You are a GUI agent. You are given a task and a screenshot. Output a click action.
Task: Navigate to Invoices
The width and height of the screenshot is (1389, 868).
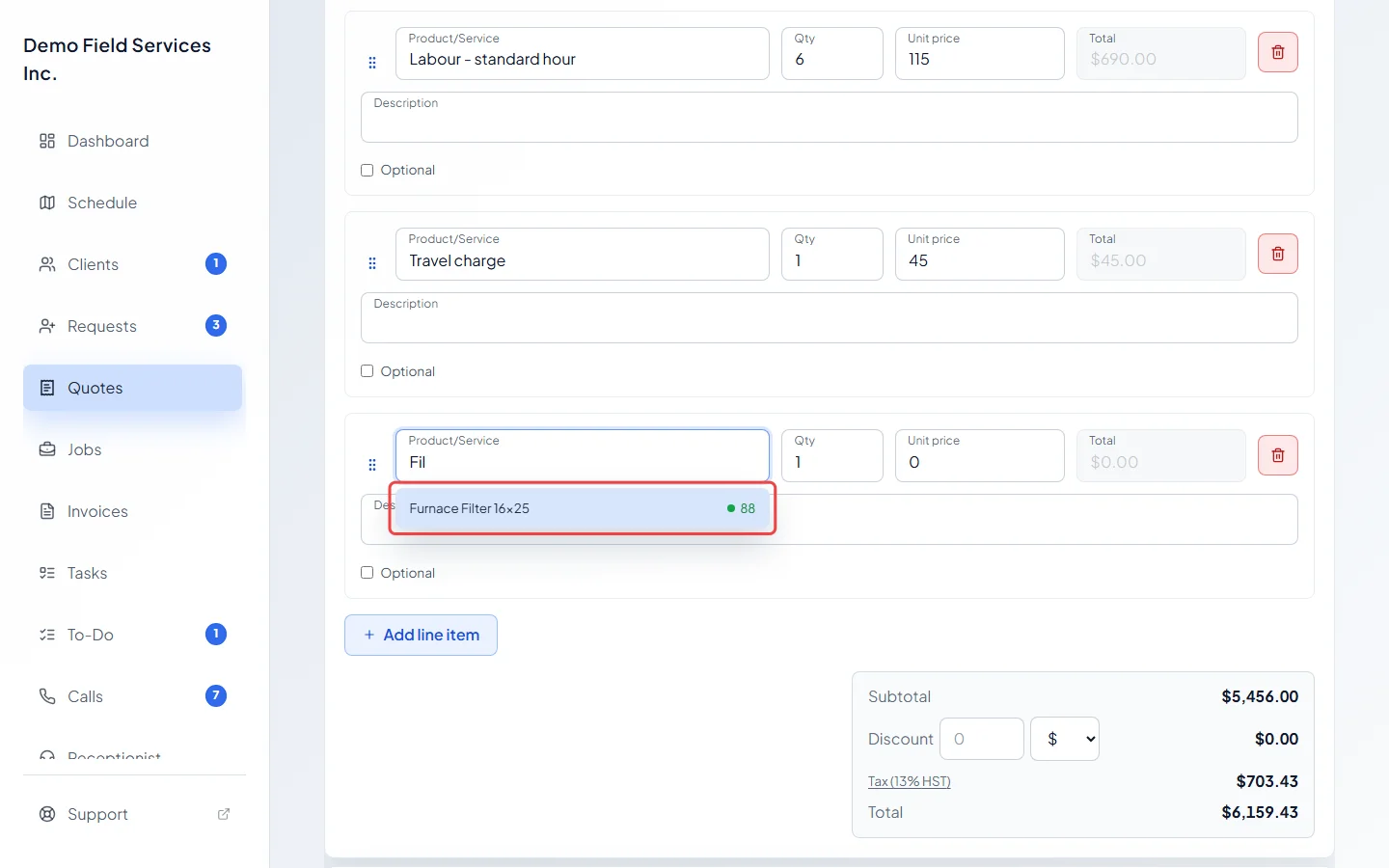[x=133, y=511]
